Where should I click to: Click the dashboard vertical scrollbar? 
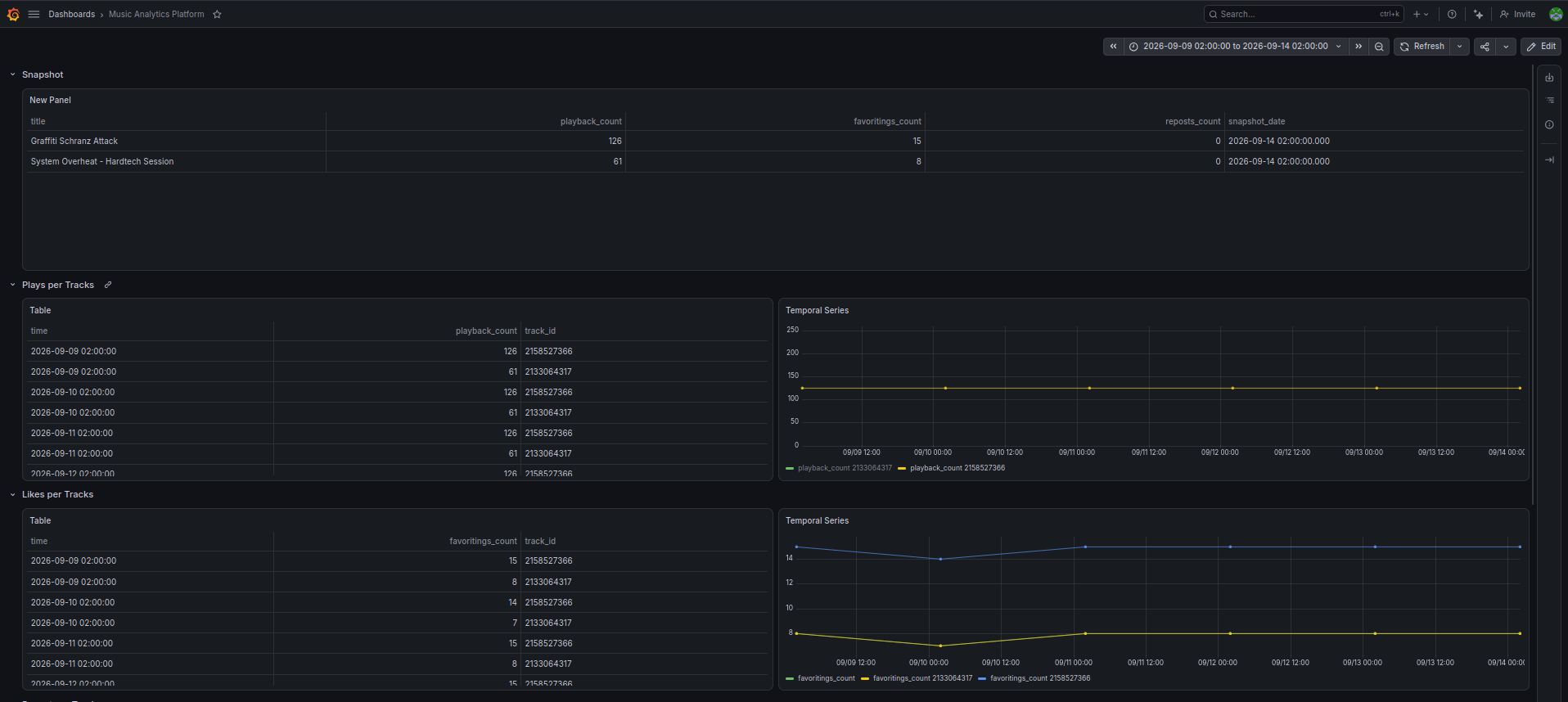click(x=1533, y=285)
